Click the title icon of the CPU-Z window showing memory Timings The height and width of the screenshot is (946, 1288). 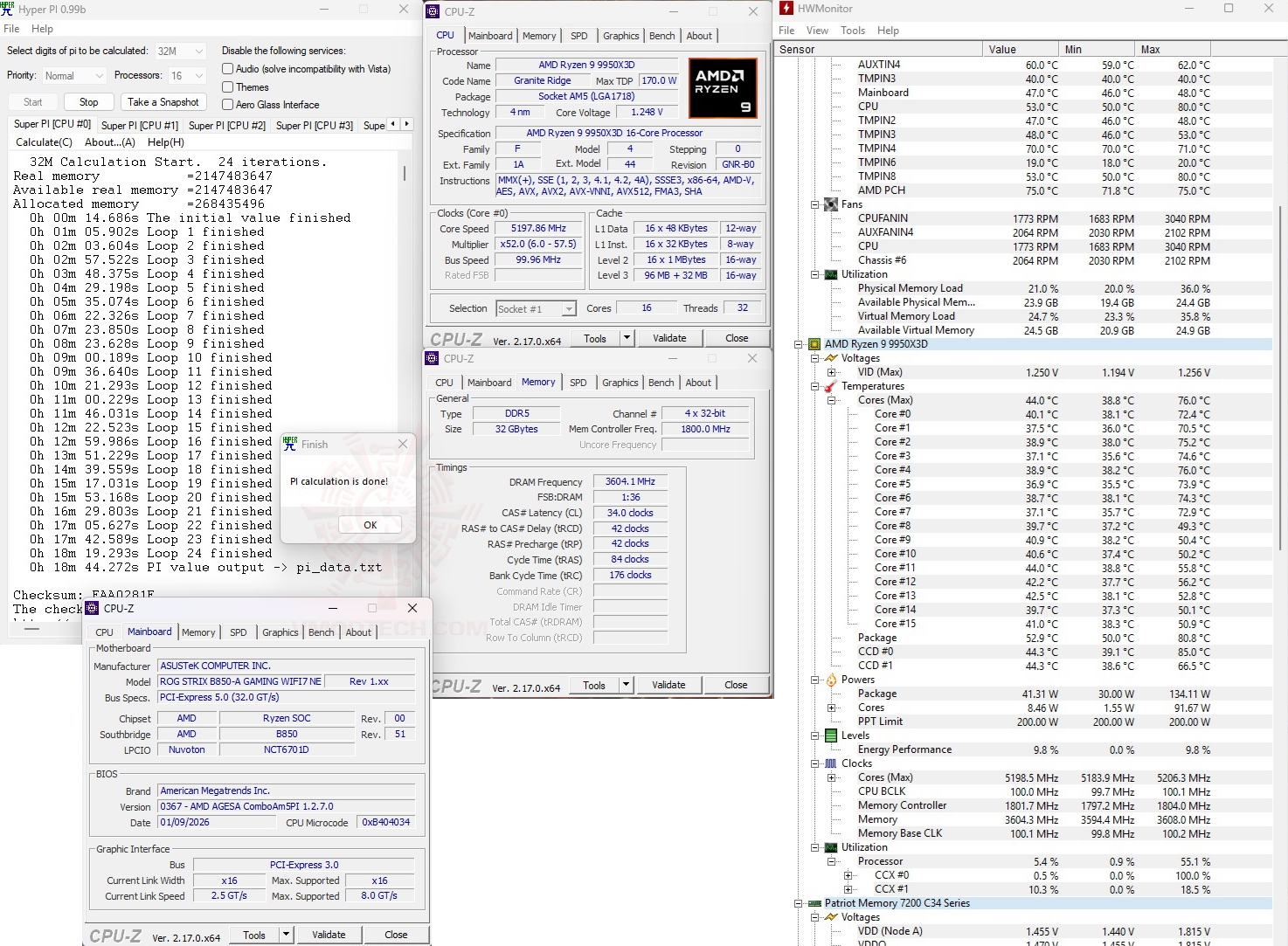click(432, 358)
